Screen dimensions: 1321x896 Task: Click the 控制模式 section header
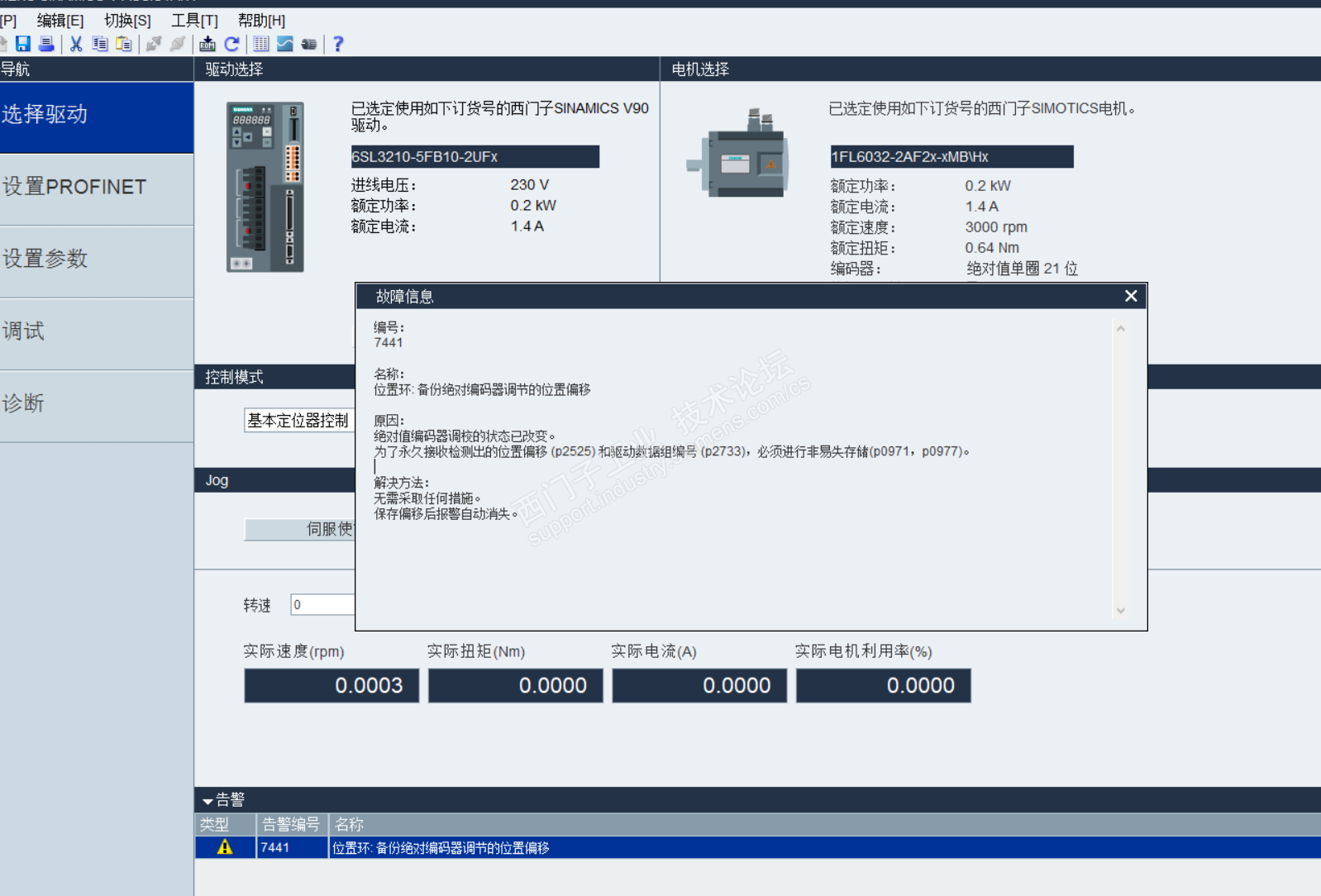(275, 377)
